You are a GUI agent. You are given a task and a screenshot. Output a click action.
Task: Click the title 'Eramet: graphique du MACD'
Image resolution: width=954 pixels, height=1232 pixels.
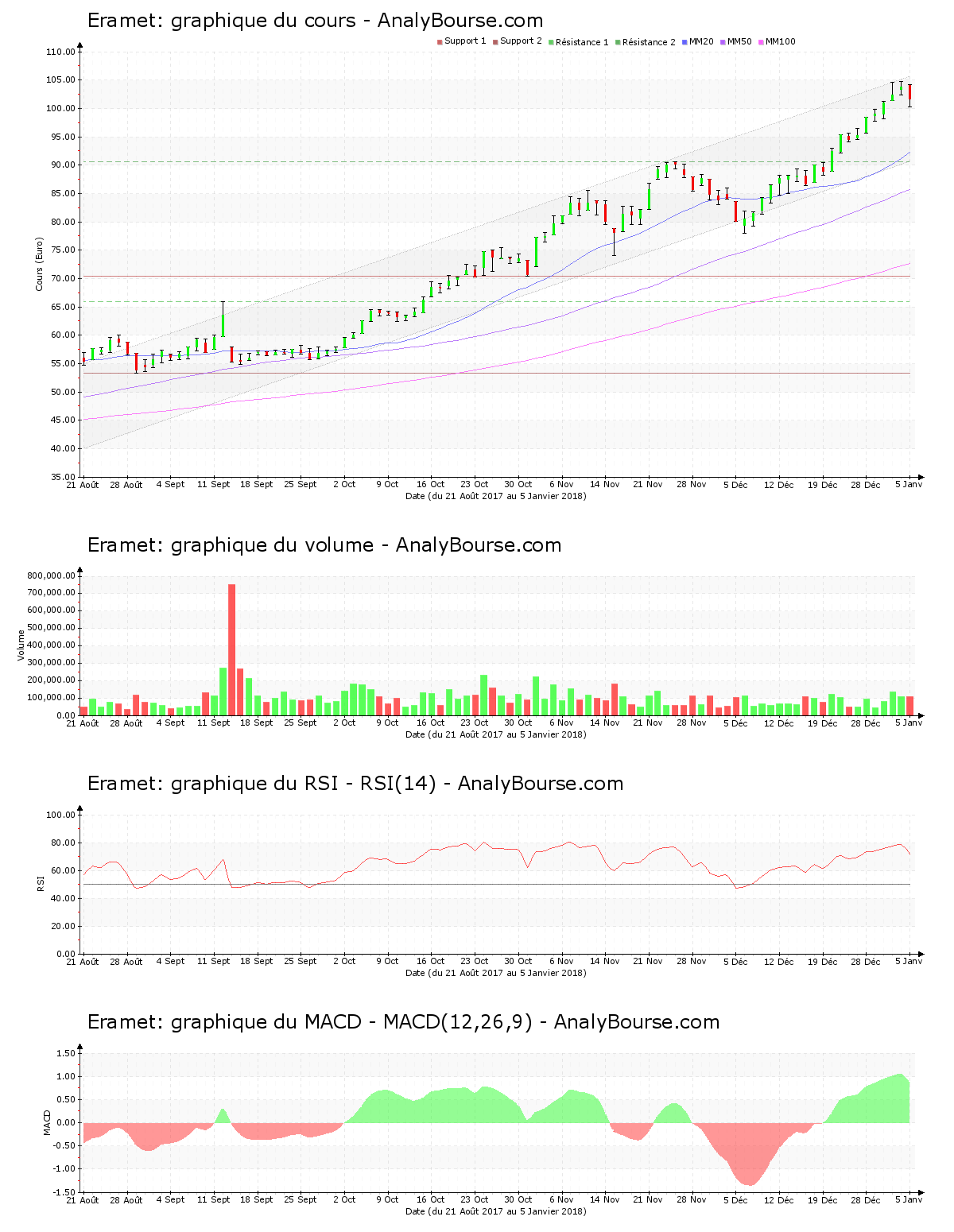(224, 1022)
